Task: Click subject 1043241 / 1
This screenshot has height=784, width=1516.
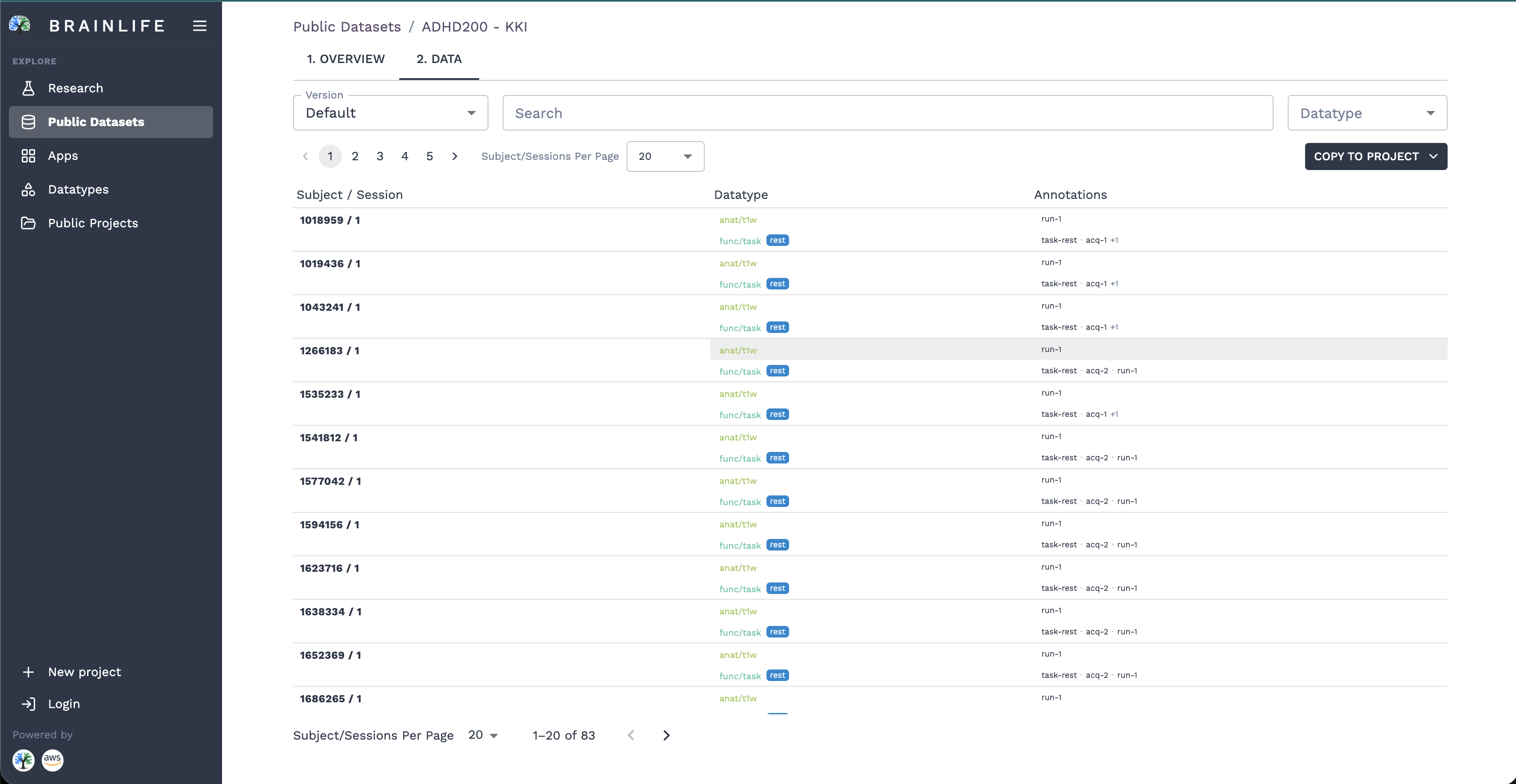Action: tap(329, 308)
